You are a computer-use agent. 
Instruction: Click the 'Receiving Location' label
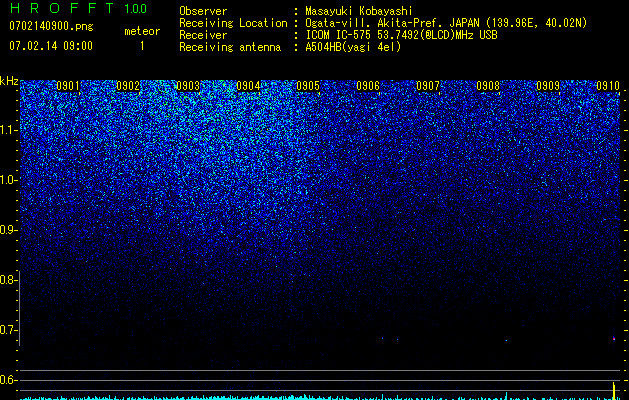point(233,23)
